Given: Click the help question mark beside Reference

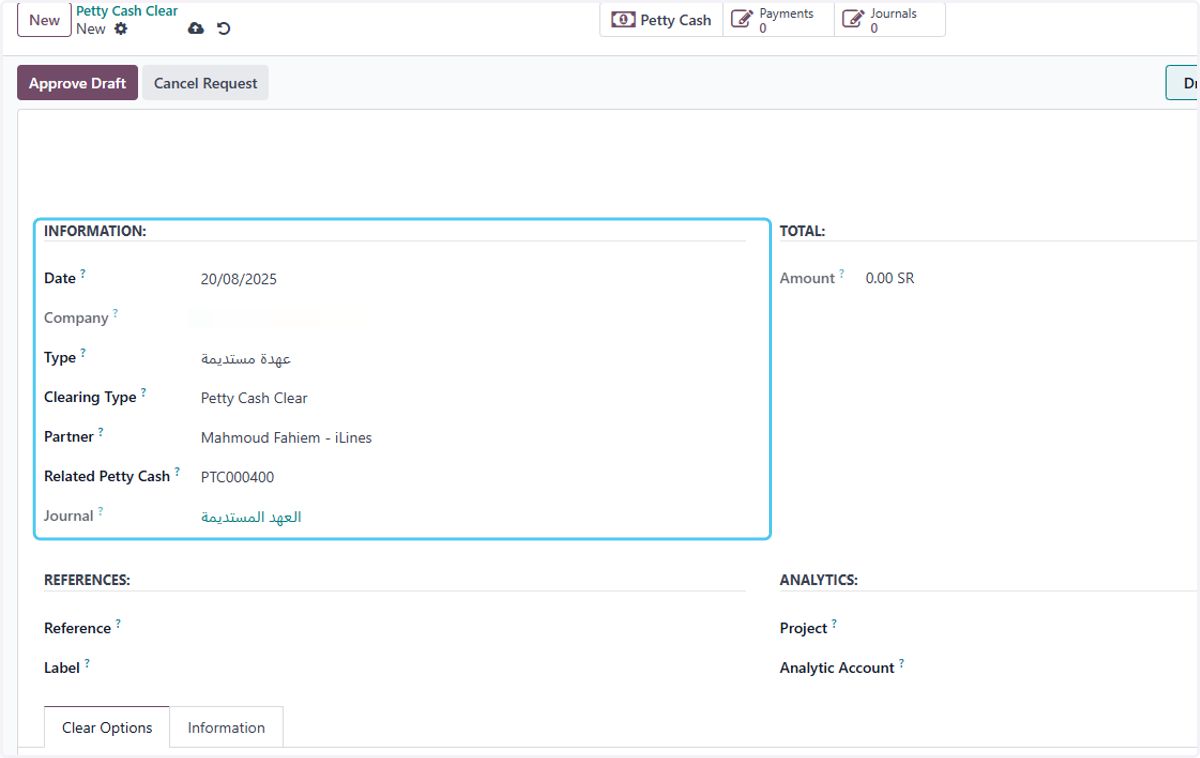Looking at the screenshot, I should pyautogui.click(x=118, y=623).
